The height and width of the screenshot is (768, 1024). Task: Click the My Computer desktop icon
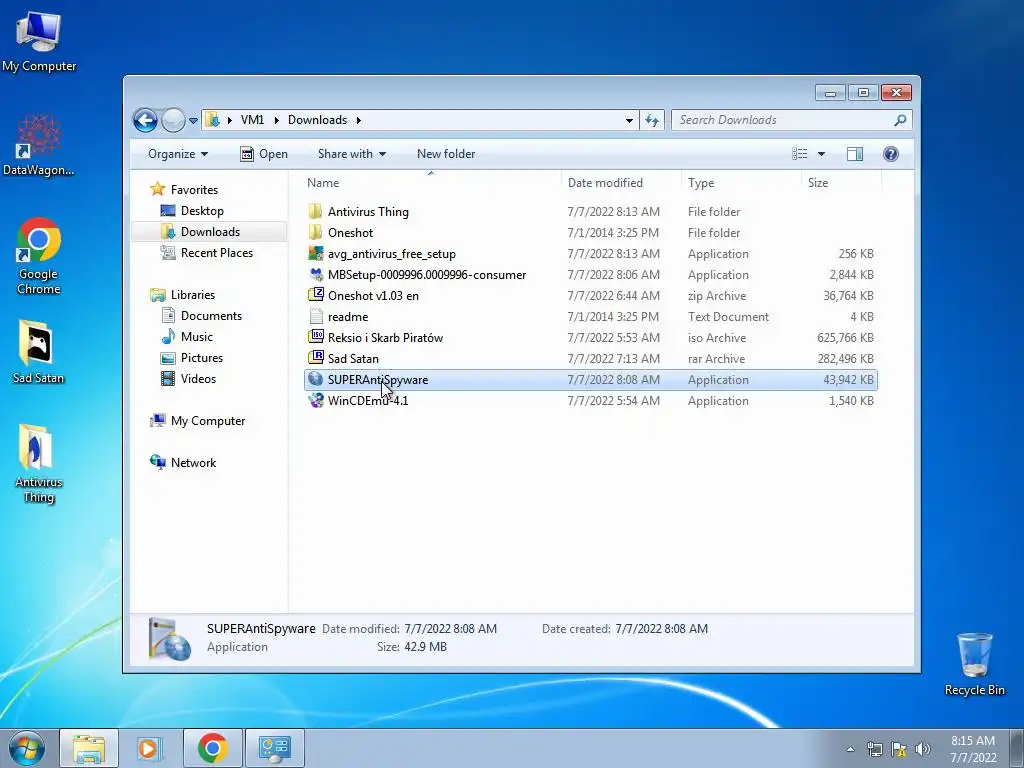tap(39, 41)
